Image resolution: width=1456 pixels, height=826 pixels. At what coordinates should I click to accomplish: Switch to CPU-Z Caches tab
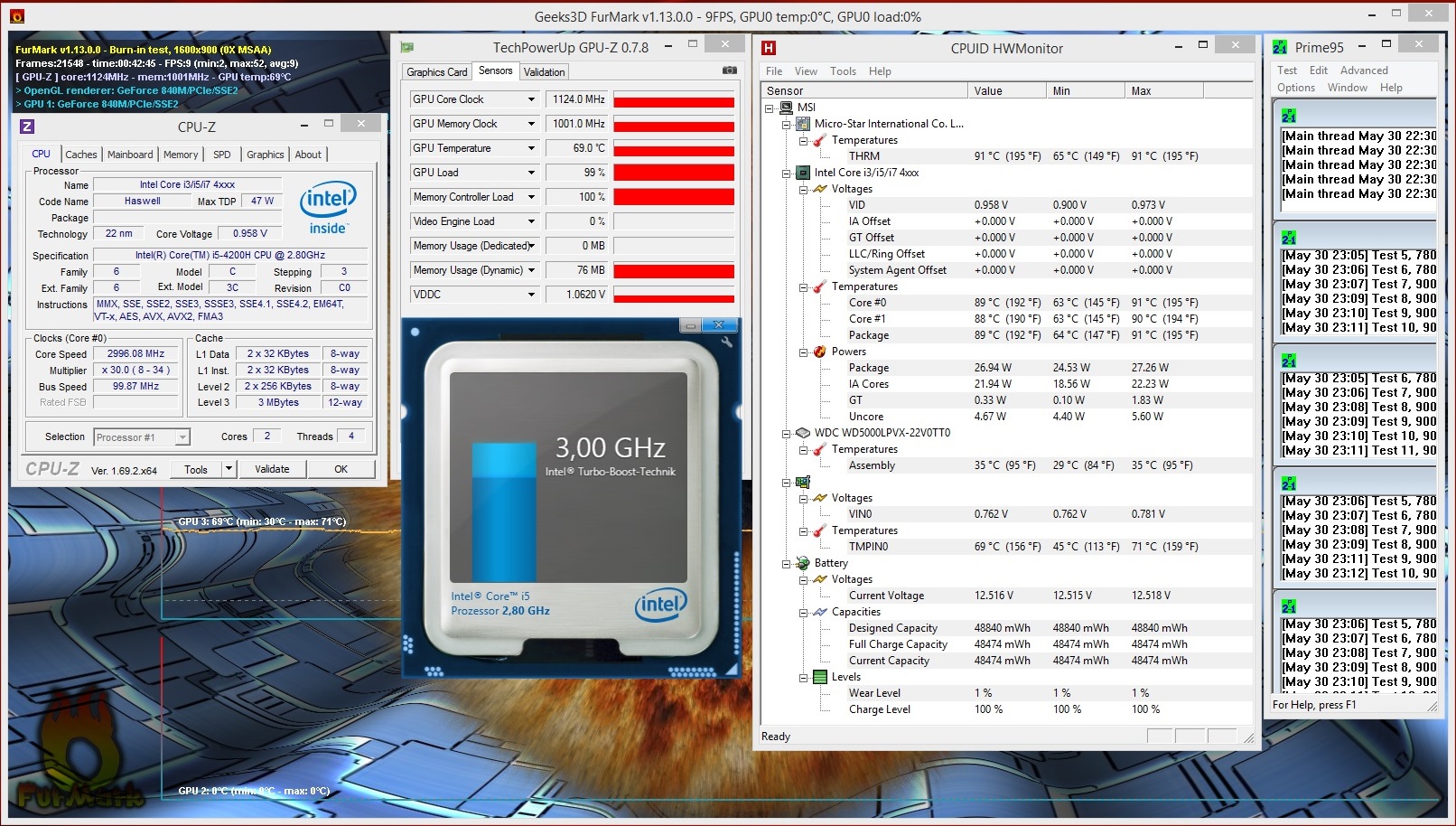click(81, 155)
